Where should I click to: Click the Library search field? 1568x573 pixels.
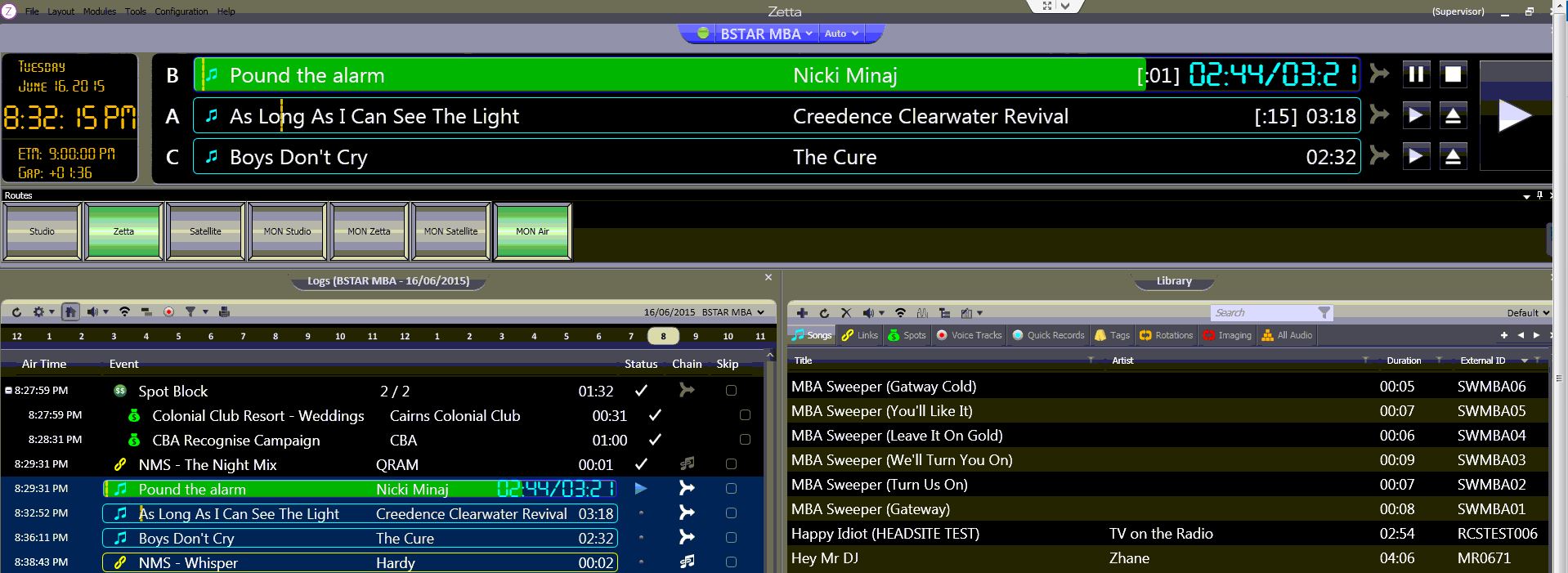(1262, 313)
